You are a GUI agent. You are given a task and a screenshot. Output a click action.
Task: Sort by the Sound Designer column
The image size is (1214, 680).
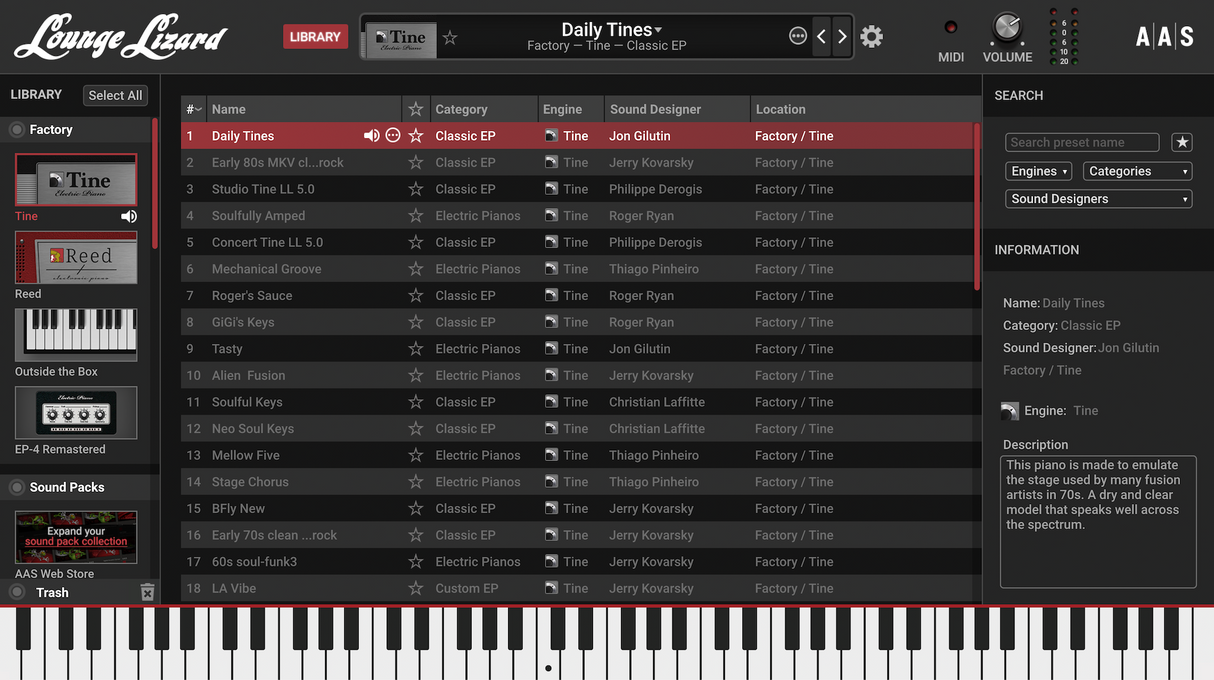(x=655, y=109)
